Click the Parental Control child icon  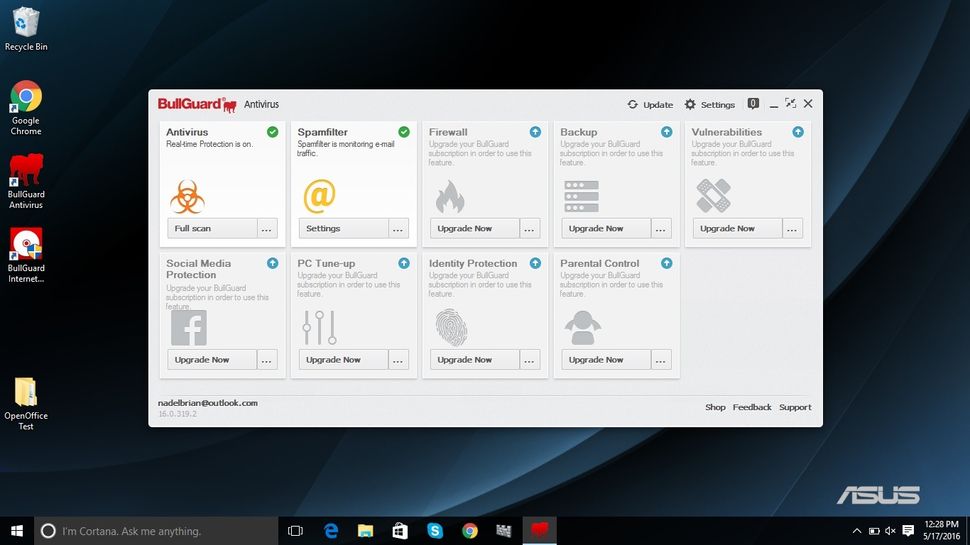[x=583, y=327]
